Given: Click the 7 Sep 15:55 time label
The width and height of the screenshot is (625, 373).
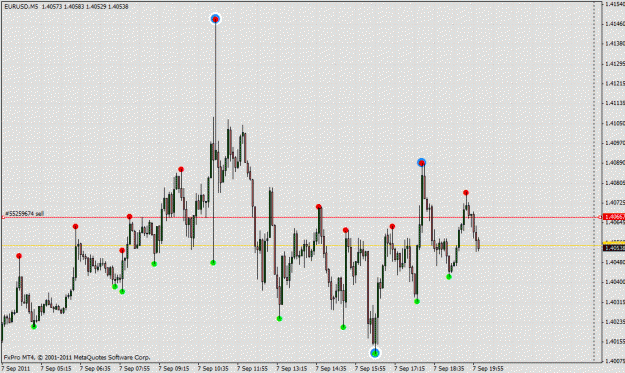Looking at the screenshot, I should pos(370,369).
